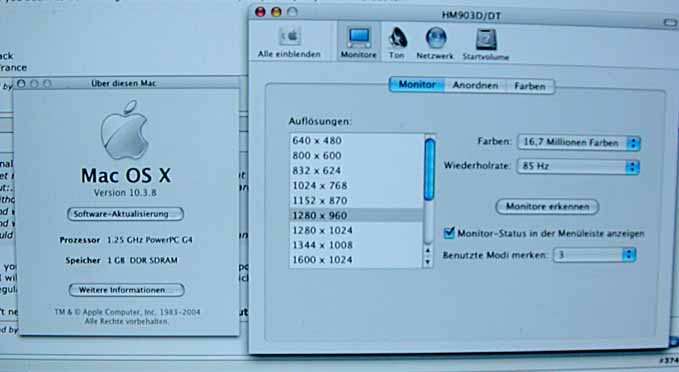Click the resolution list scrollbar thumb
This screenshot has width=679, height=372.
(x=429, y=170)
